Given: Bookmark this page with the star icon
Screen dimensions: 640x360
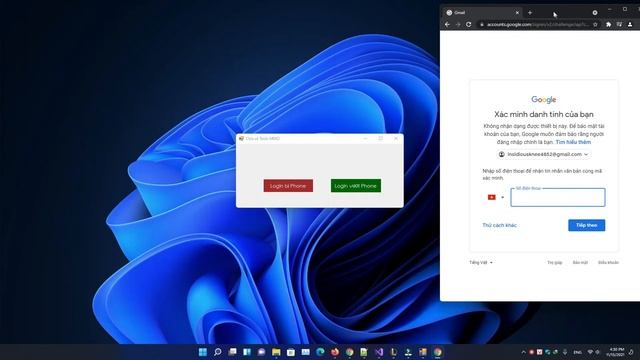Looking at the screenshot, I should point(595,24).
